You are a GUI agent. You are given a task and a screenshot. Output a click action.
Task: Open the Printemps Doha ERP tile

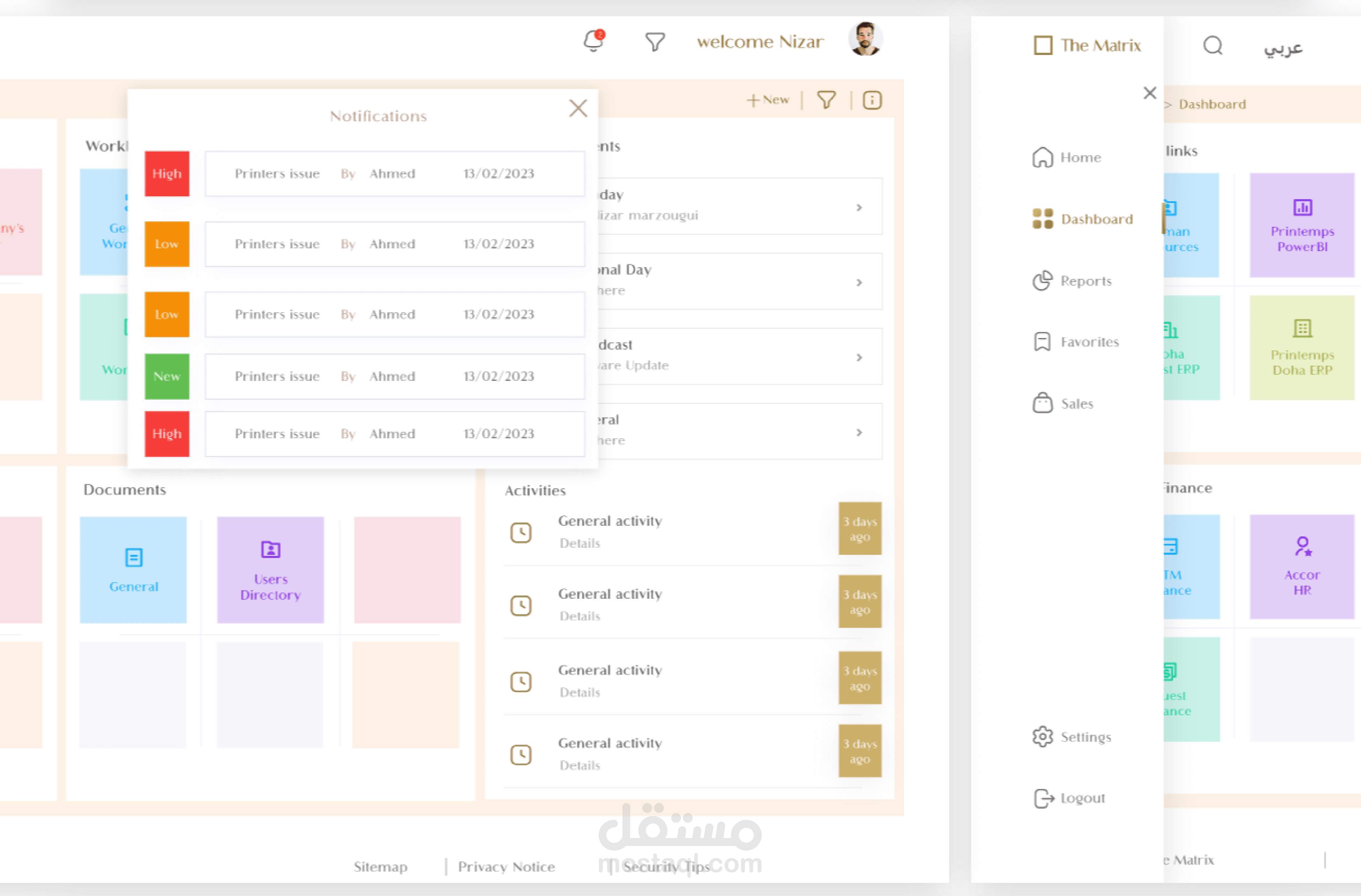pos(1302,348)
